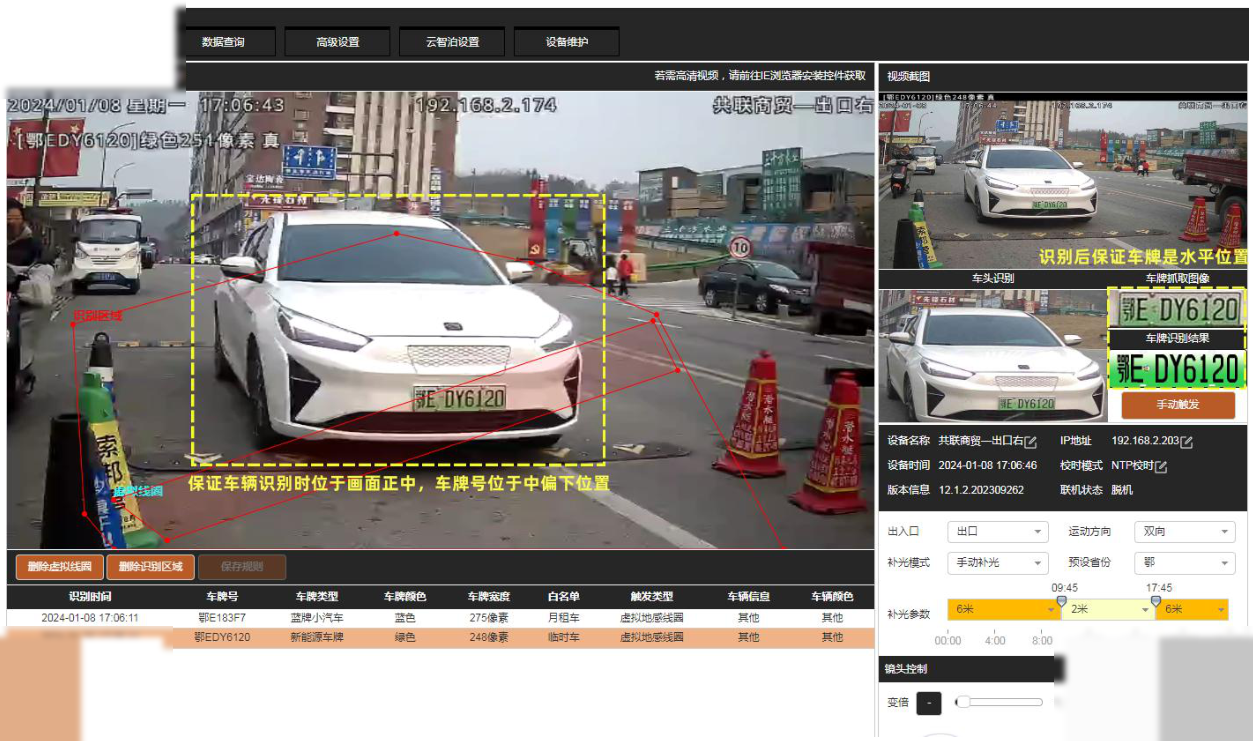Open the 设备维护 tab

pyautogui.click(x=567, y=42)
